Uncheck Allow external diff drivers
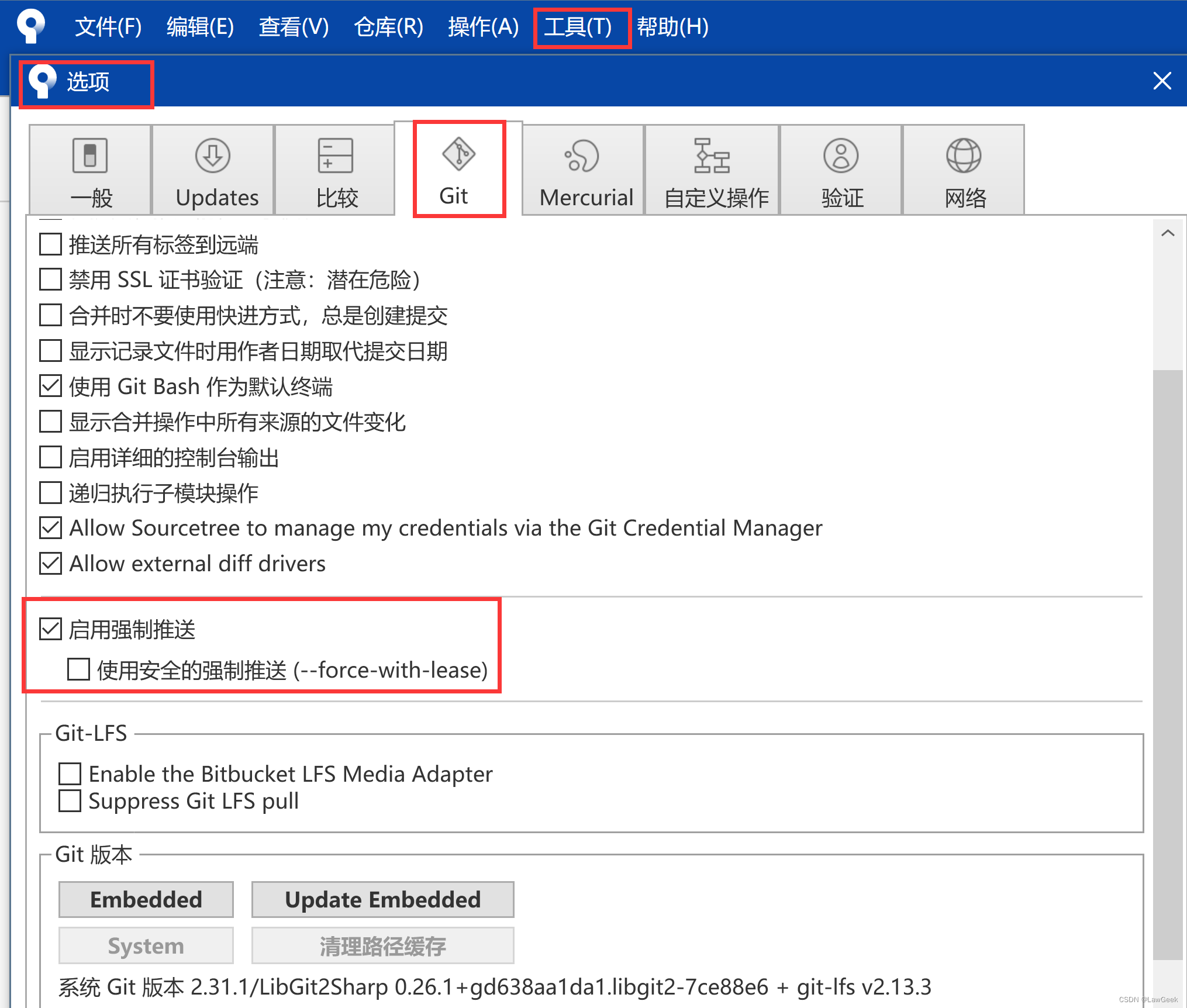The image size is (1187, 1008). tap(50, 564)
